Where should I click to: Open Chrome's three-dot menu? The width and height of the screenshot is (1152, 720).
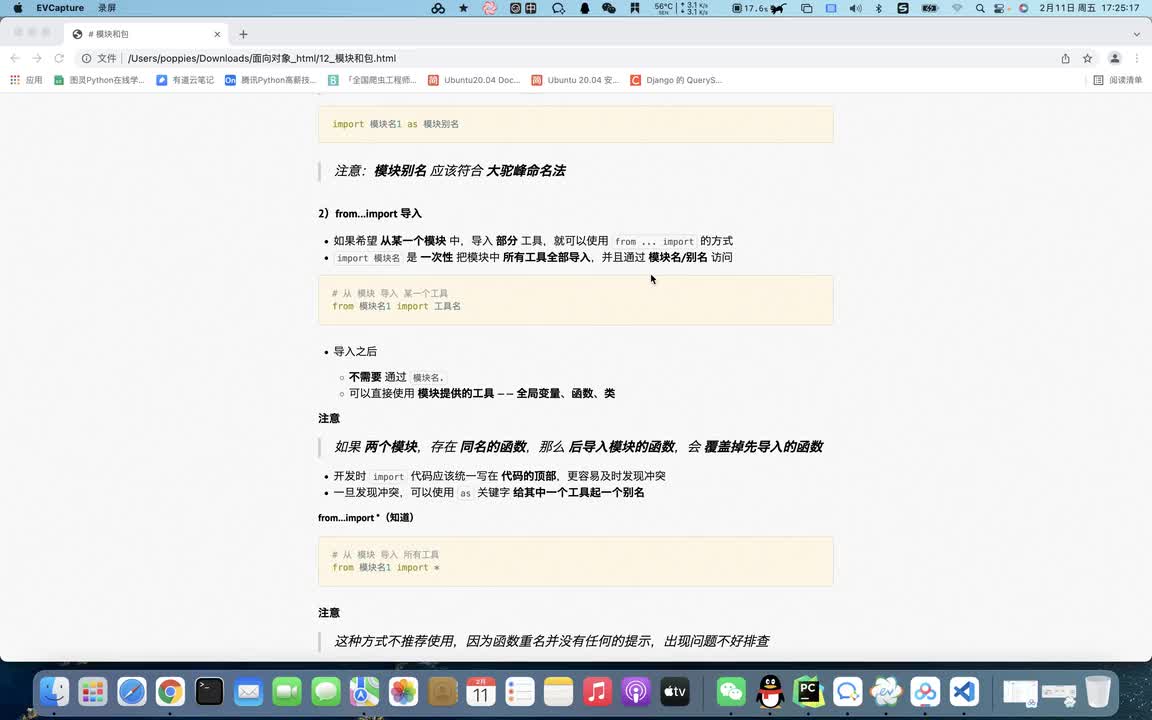click(x=1137, y=58)
